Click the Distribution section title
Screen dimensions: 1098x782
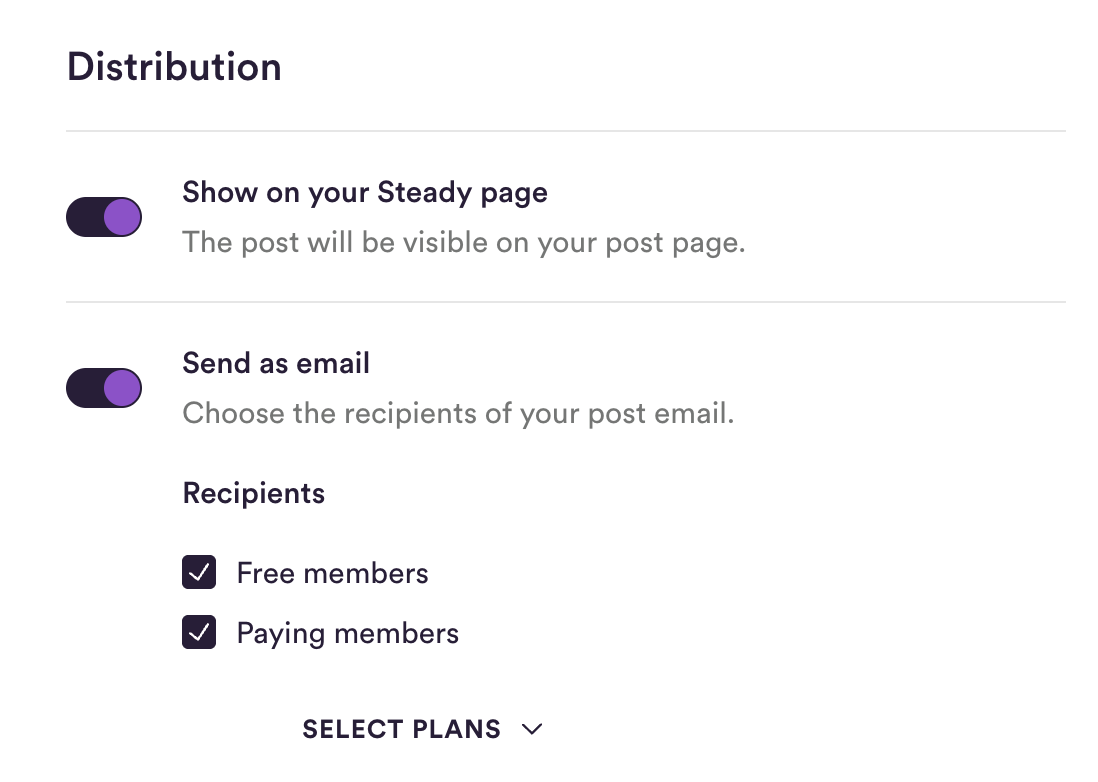pyautogui.click(x=174, y=67)
